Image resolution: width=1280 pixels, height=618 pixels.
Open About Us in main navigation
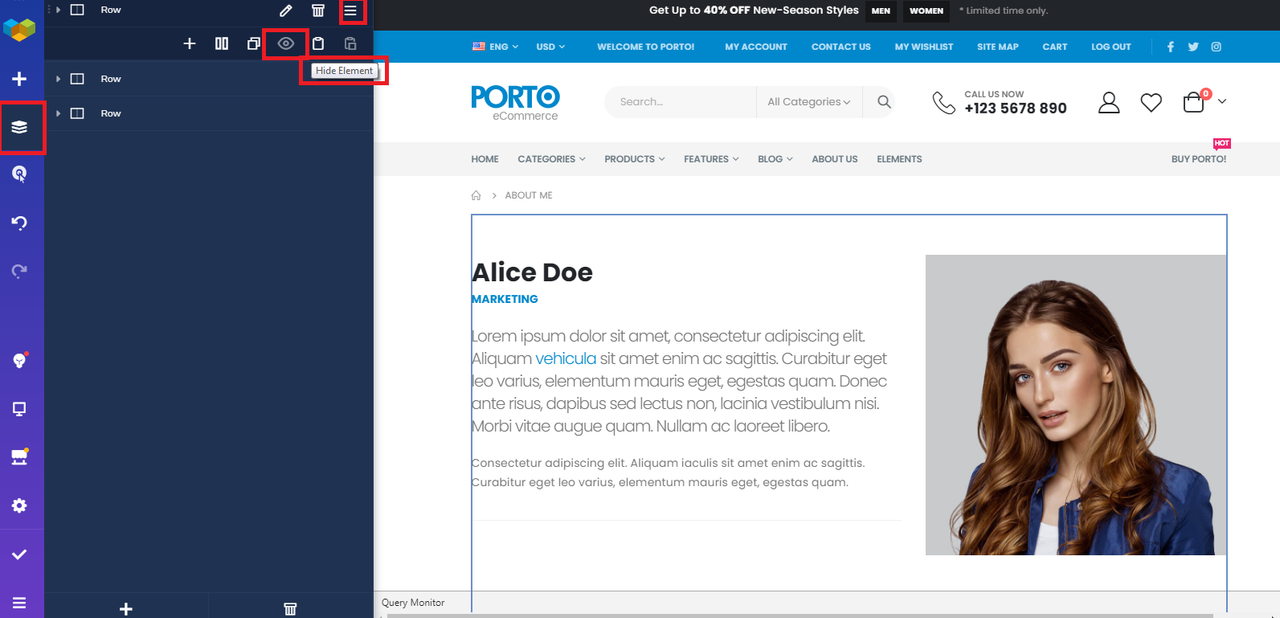point(835,159)
